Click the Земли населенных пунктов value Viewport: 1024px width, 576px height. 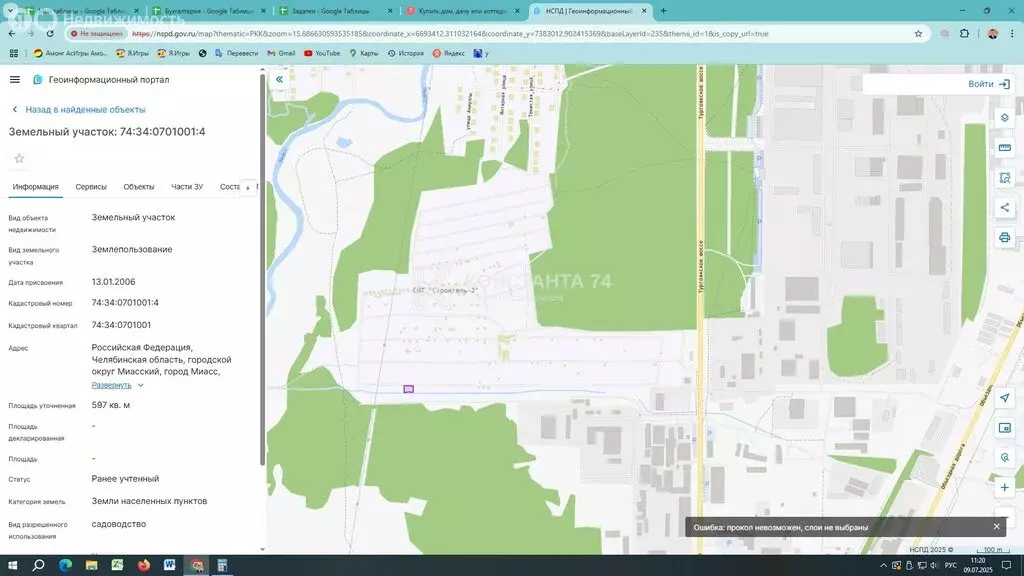coord(149,502)
